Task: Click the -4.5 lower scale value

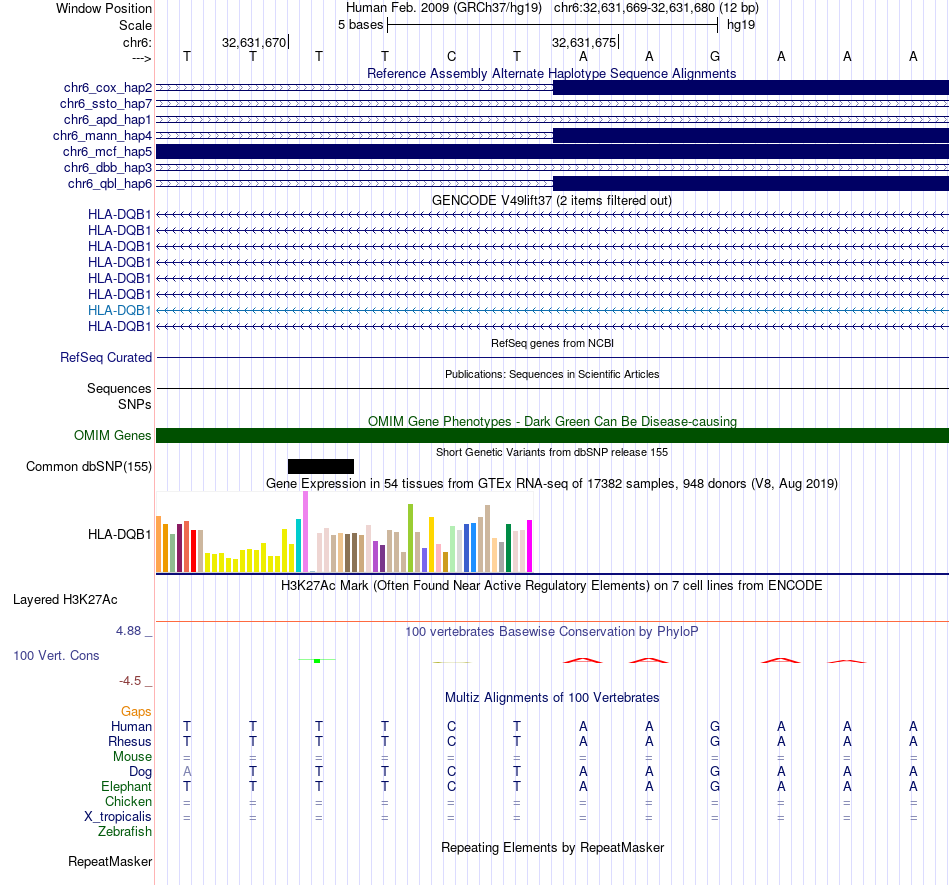Action: click(130, 681)
